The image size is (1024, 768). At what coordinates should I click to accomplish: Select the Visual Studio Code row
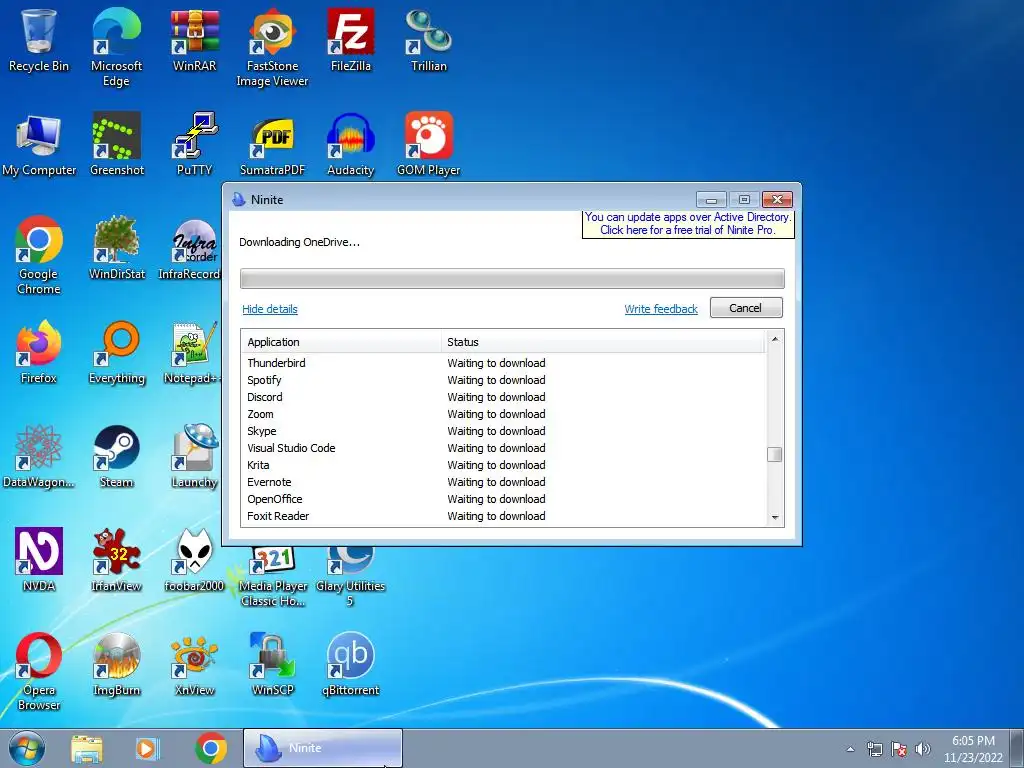coord(503,448)
